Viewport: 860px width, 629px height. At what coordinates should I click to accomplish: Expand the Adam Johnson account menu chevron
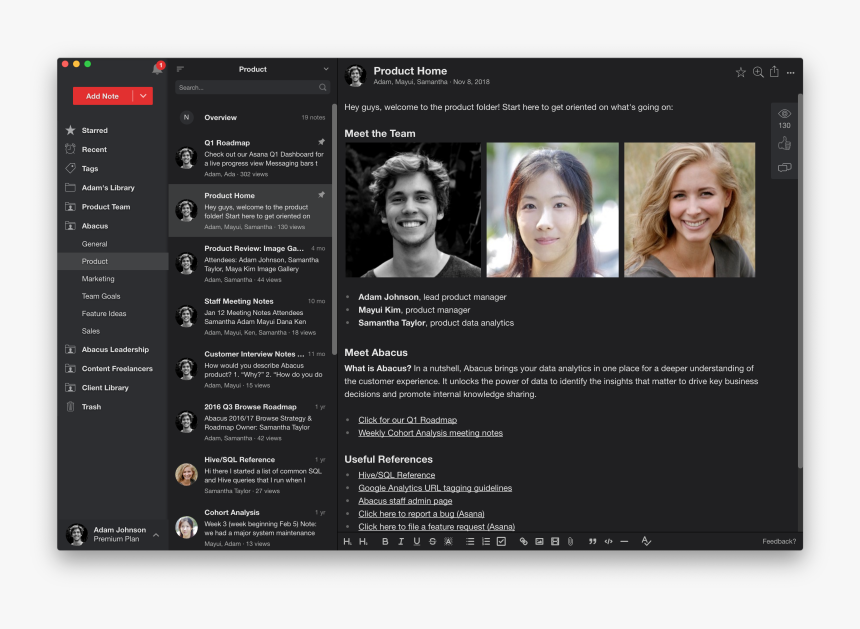pos(156,535)
